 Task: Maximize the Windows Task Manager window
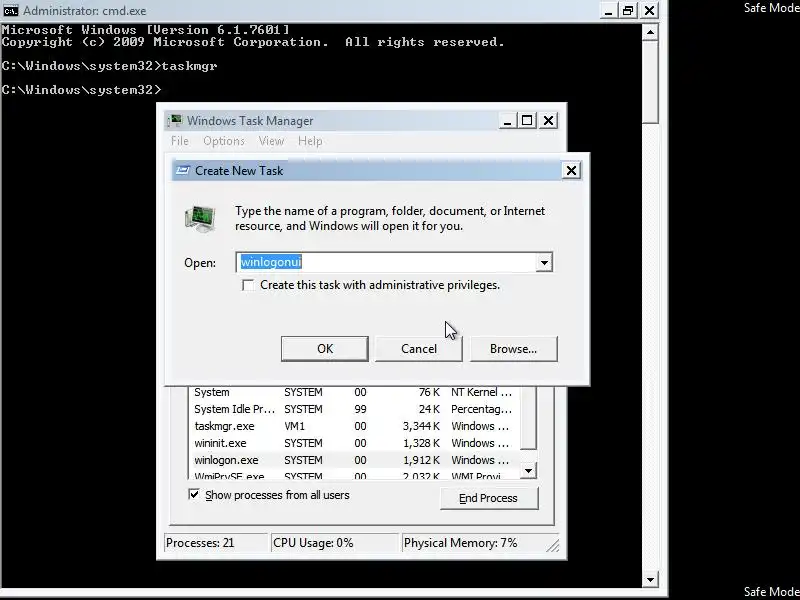[x=527, y=121]
